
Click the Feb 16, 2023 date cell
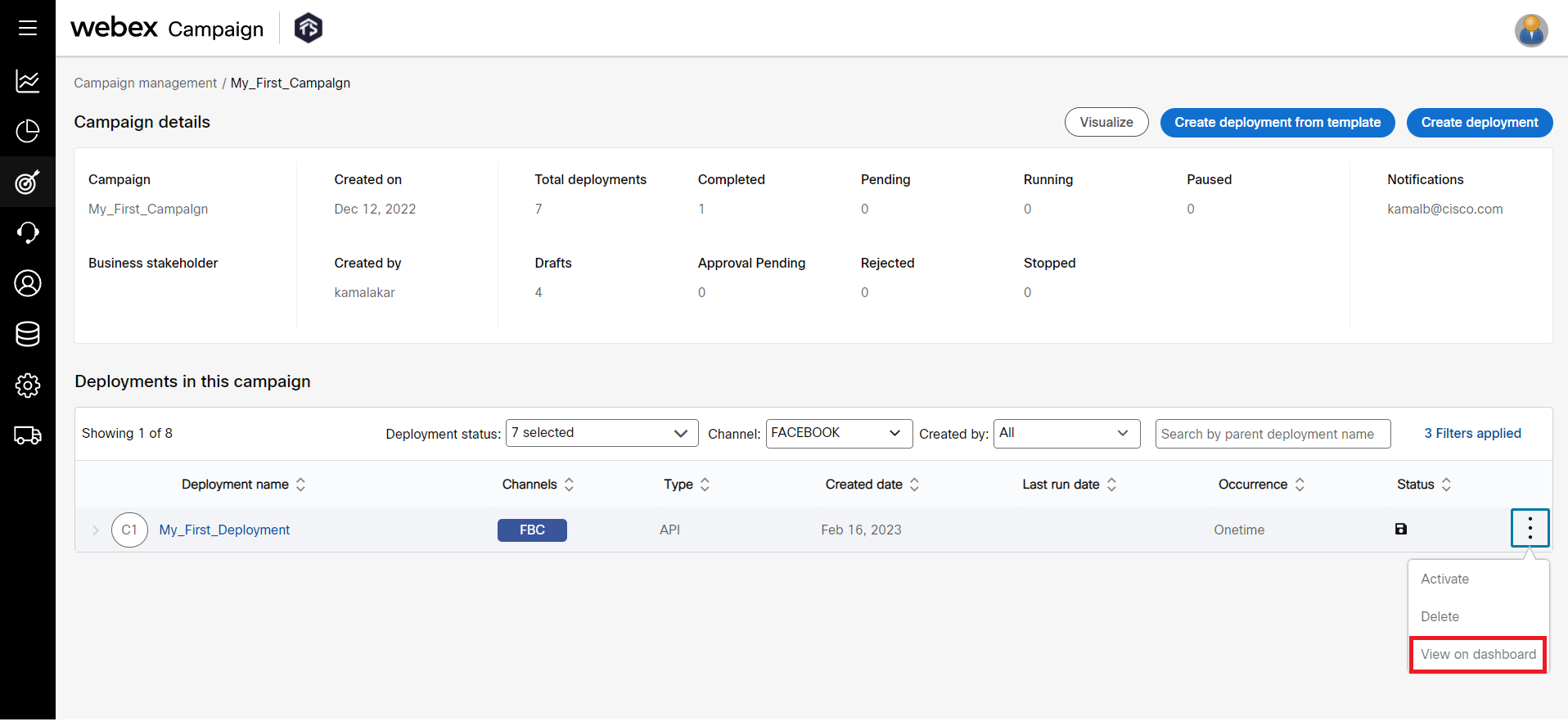point(861,530)
